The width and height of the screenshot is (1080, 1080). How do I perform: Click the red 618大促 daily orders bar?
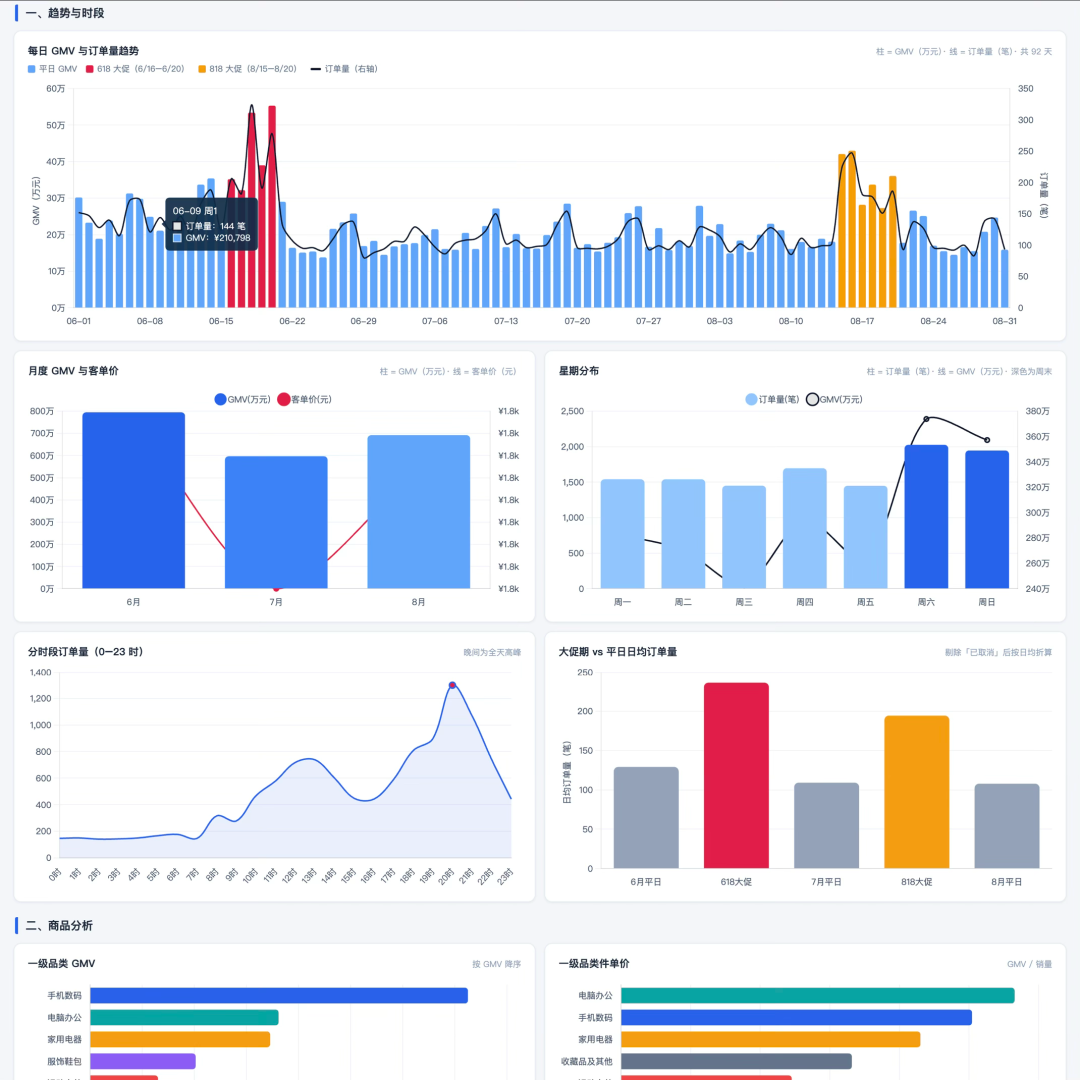pos(736,776)
